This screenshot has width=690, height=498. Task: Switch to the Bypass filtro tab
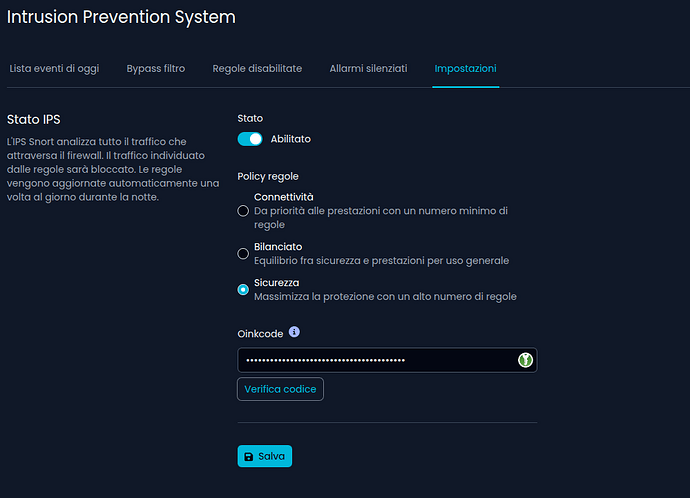tap(155, 68)
